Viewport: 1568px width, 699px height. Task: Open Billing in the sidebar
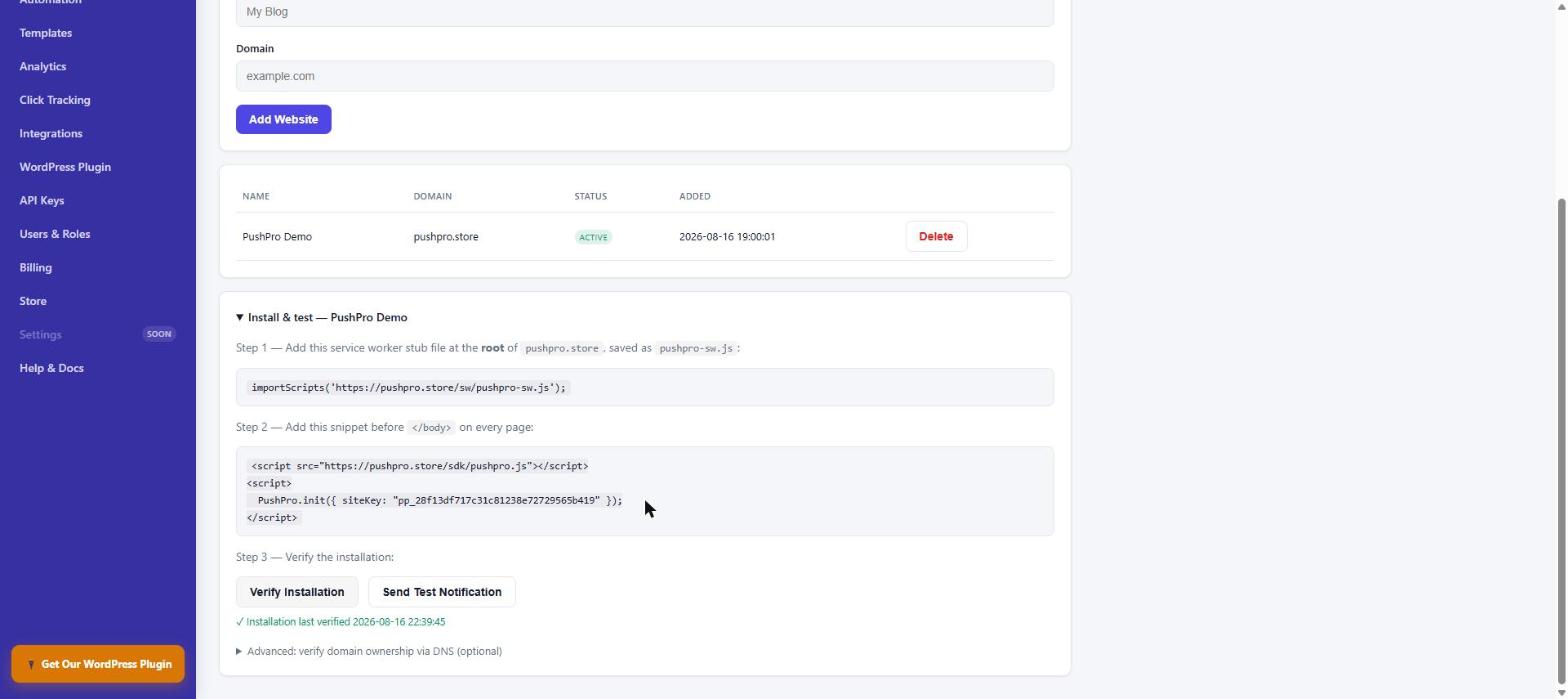(36, 267)
